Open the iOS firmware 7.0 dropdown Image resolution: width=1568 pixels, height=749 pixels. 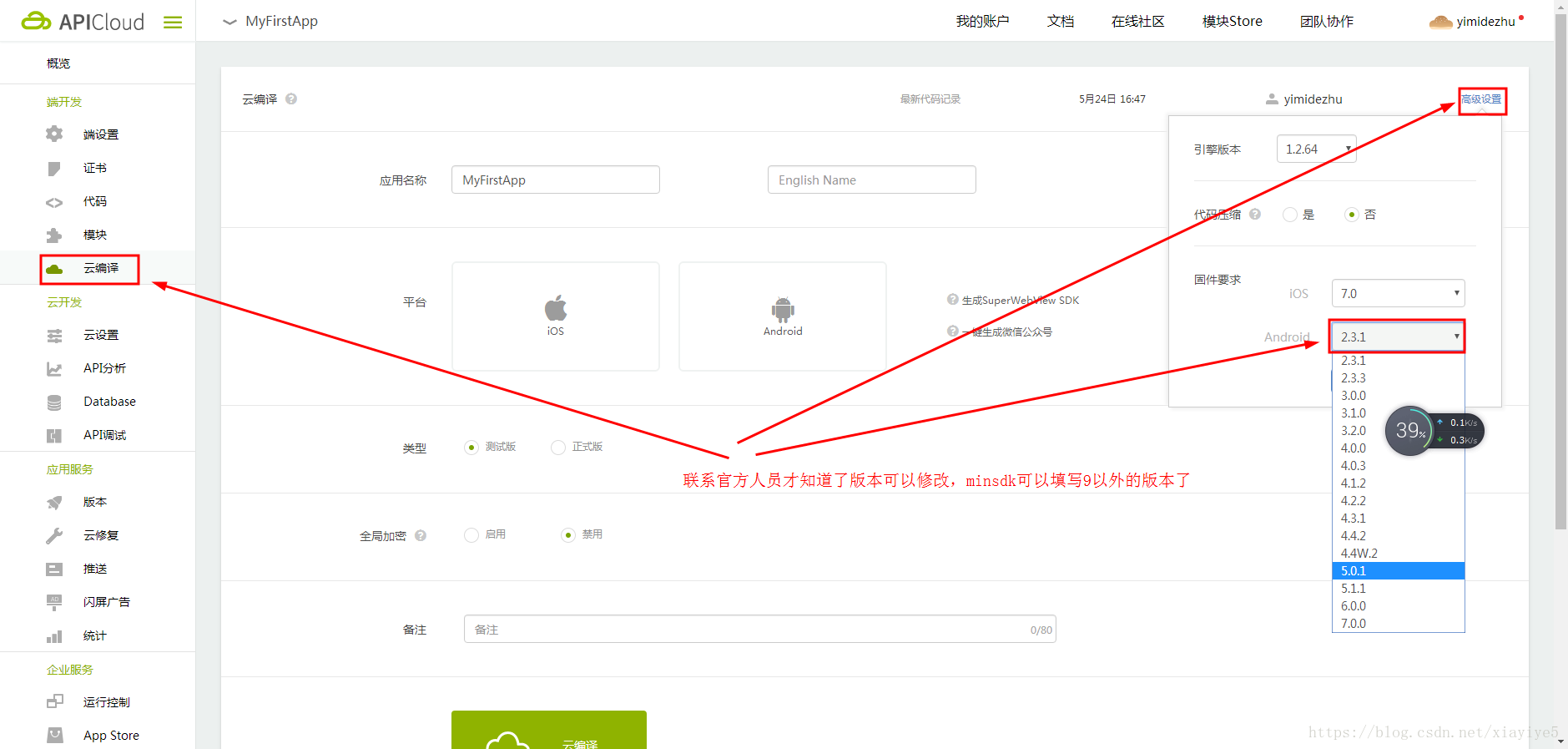point(1398,293)
